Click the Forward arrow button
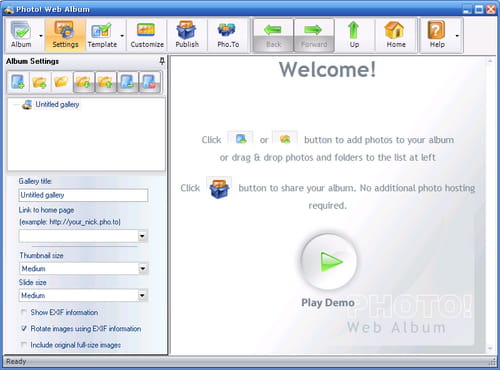Image resolution: width=500 pixels, height=370 pixels. tap(314, 35)
